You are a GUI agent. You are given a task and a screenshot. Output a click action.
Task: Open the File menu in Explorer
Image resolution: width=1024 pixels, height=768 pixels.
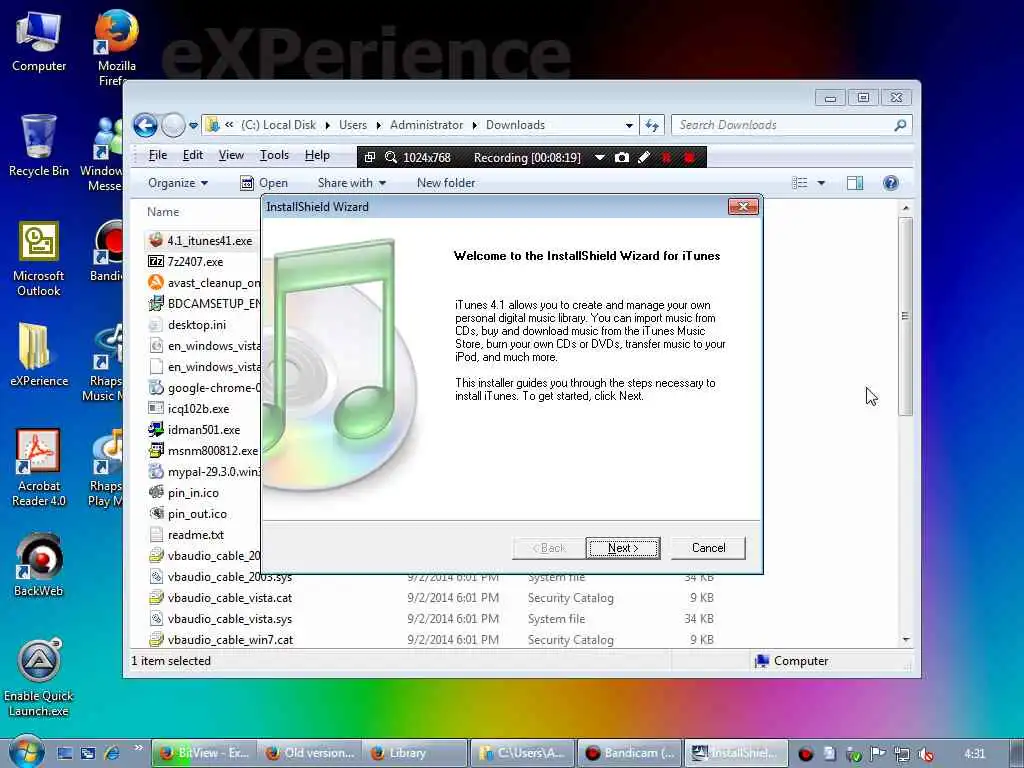click(157, 155)
